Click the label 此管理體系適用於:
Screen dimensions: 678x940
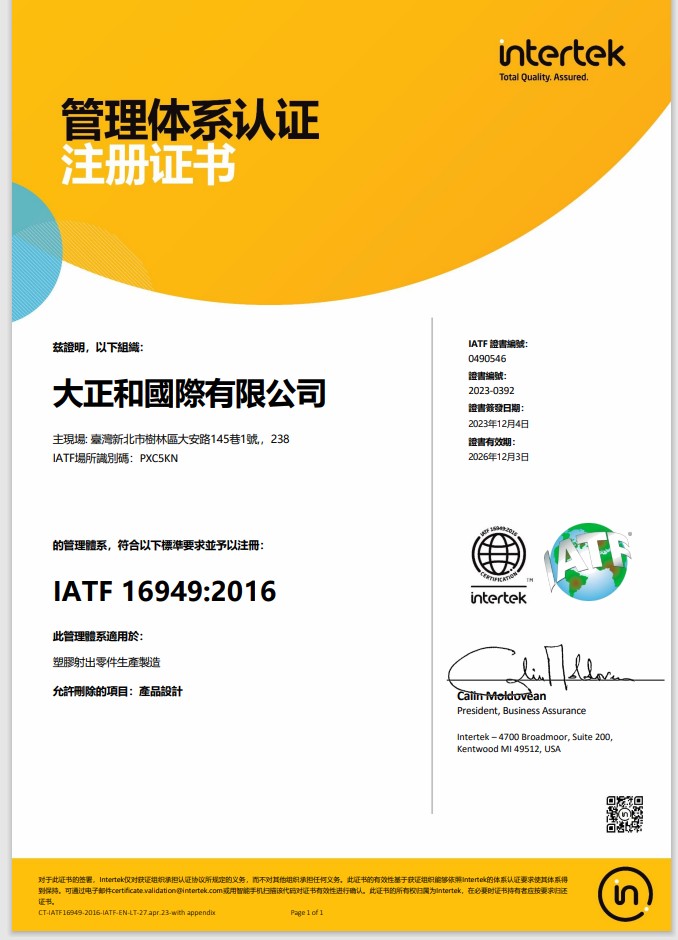click(x=98, y=636)
